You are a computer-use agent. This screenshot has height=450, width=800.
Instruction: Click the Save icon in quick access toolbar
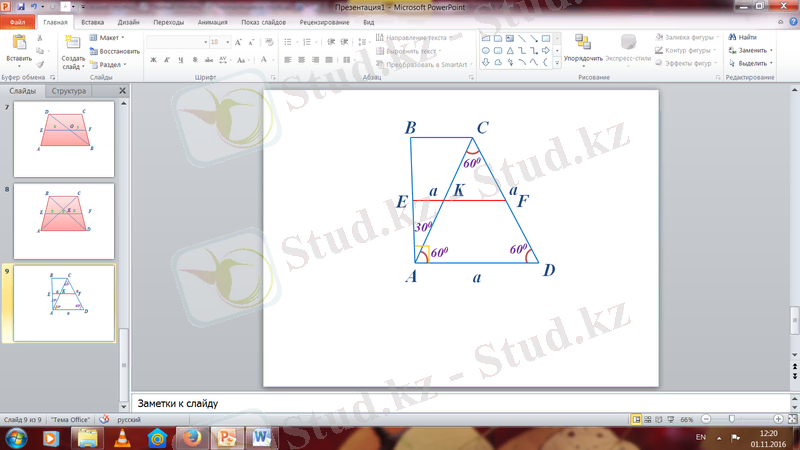[x=20, y=6]
